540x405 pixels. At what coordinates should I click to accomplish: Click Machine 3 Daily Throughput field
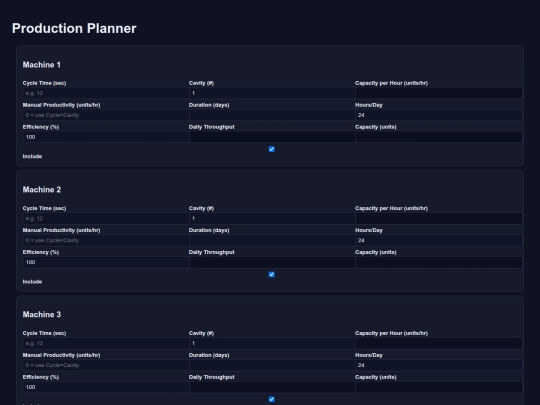pos(272,387)
